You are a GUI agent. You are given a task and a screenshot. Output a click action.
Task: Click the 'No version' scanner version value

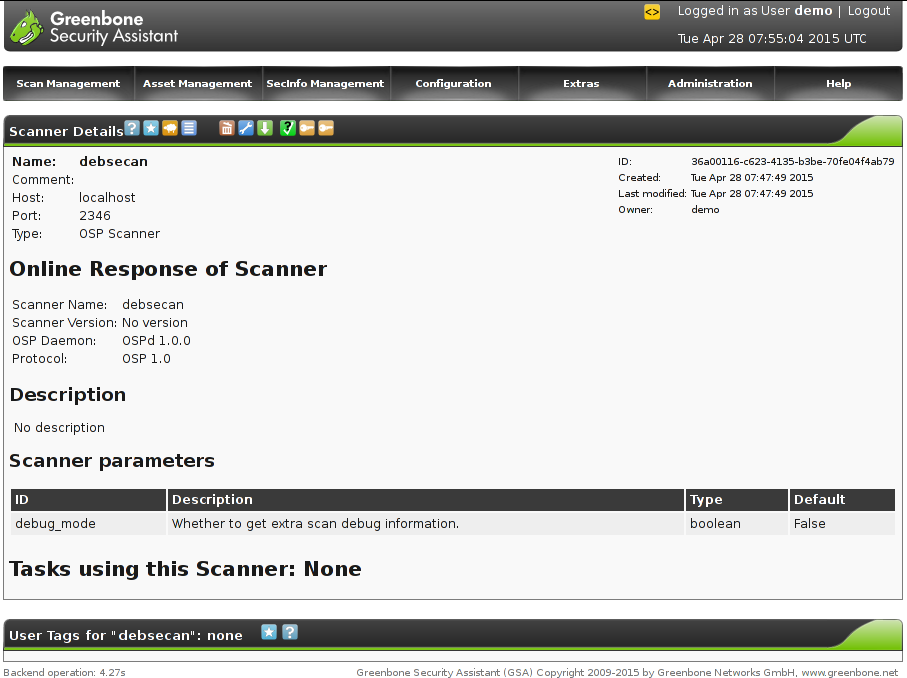154,323
